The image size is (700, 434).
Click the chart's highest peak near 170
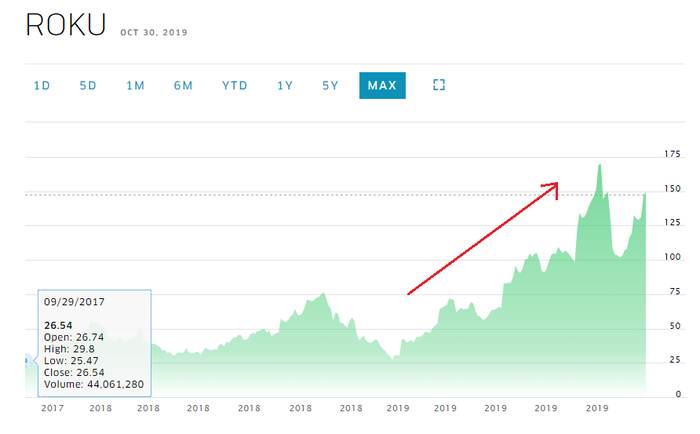coord(600,165)
